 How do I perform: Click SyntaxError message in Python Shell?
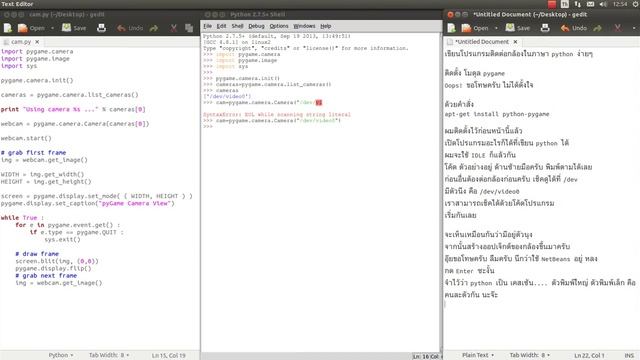click(x=277, y=115)
